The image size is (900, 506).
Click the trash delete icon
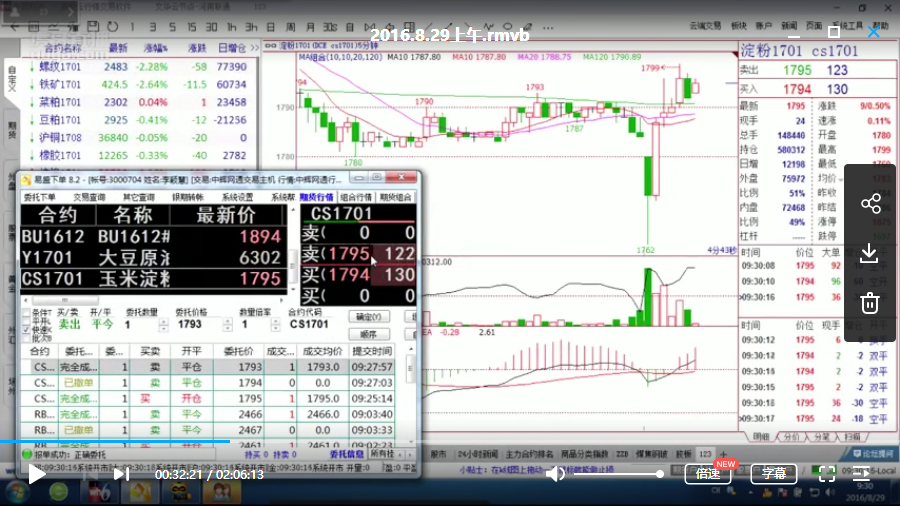(870, 302)
